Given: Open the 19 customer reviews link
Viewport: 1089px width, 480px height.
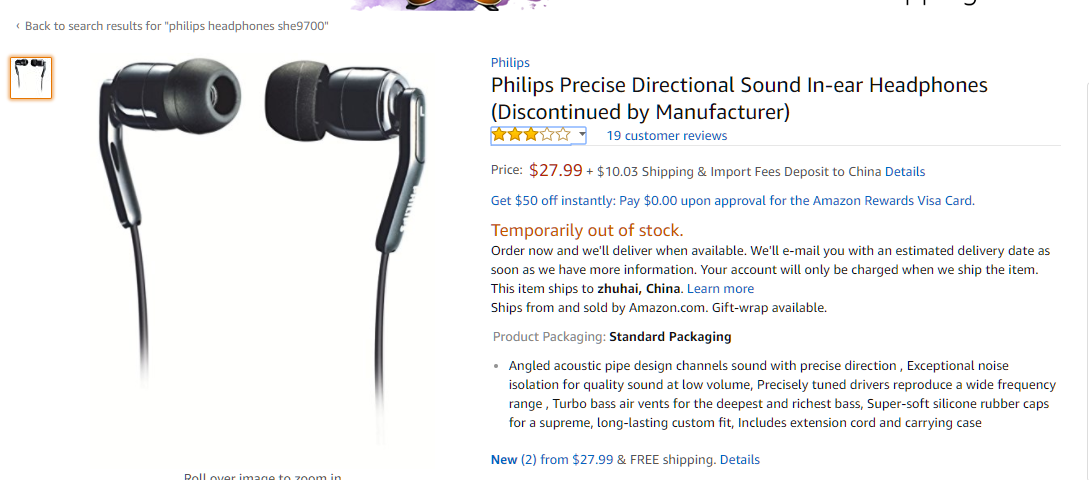Looking at the screenshot, I should [x=667, y=136].
